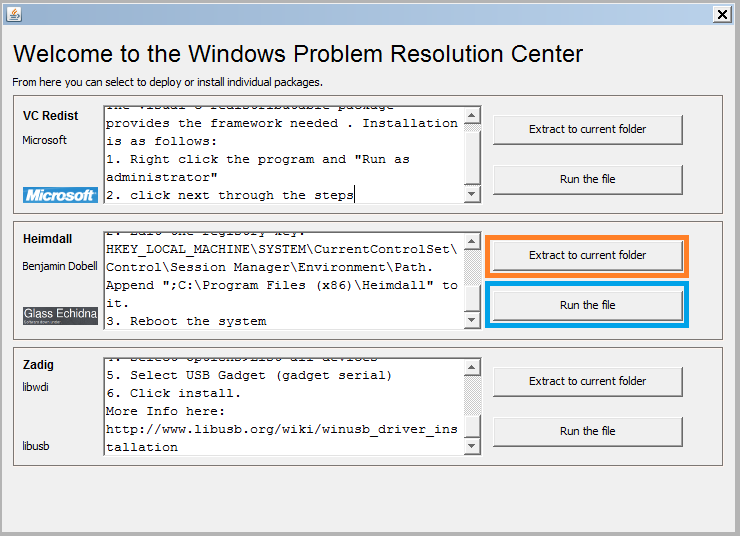Click inside the Heimdall instructions text area
The image size is (740, 536).
tap(284, 281)
